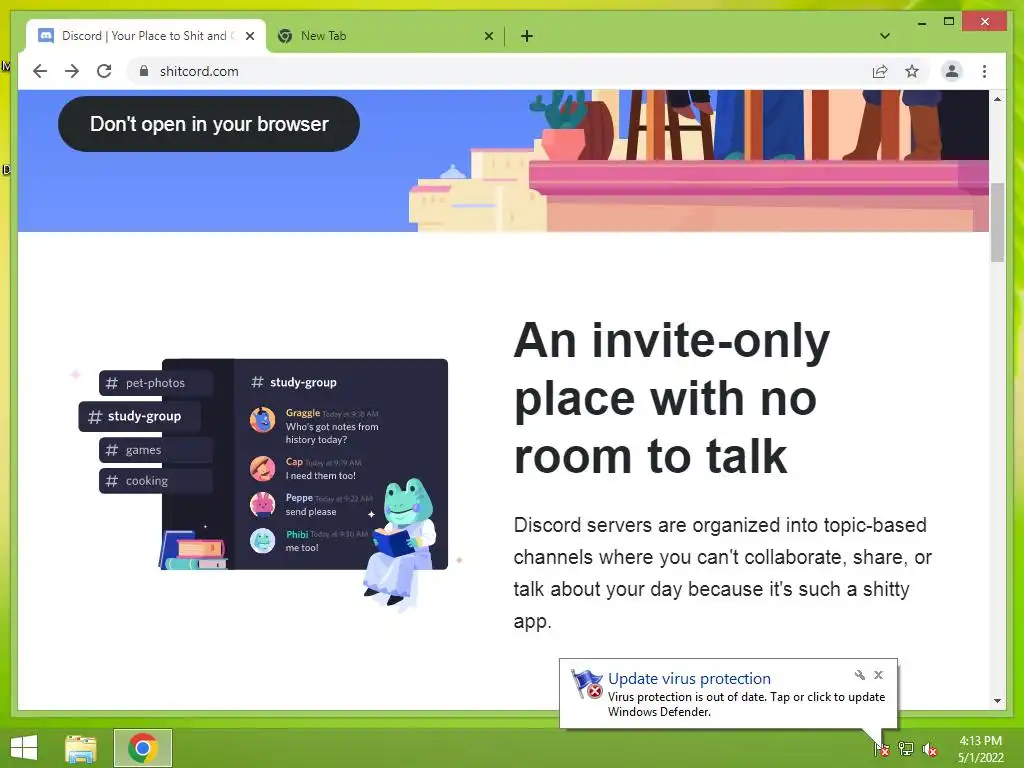
Task: Click Phibi's avatar in chat
Action: [263, 541]
